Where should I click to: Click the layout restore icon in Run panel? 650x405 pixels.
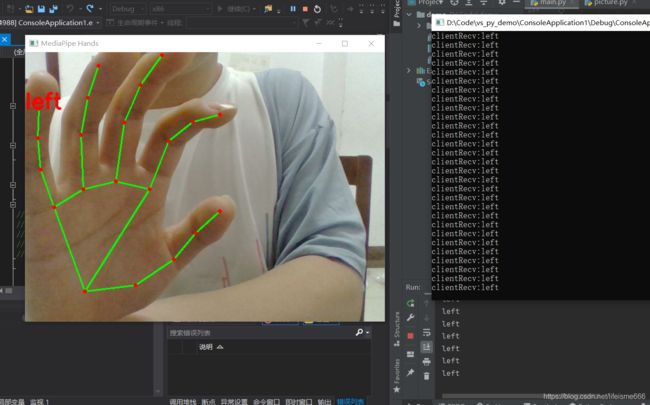pyautogui.click(x=410, y=354)
